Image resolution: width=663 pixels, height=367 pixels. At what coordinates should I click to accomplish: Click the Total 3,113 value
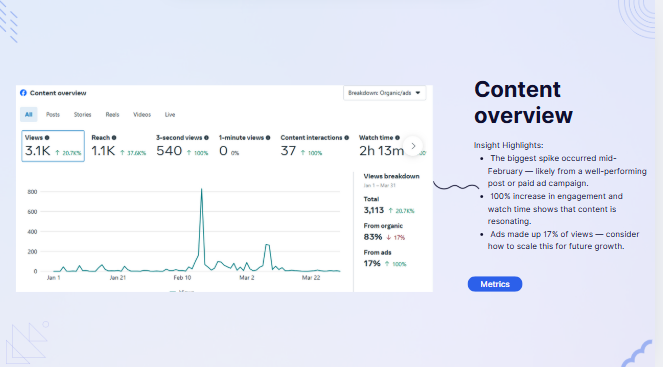click(x=373, y=210)
